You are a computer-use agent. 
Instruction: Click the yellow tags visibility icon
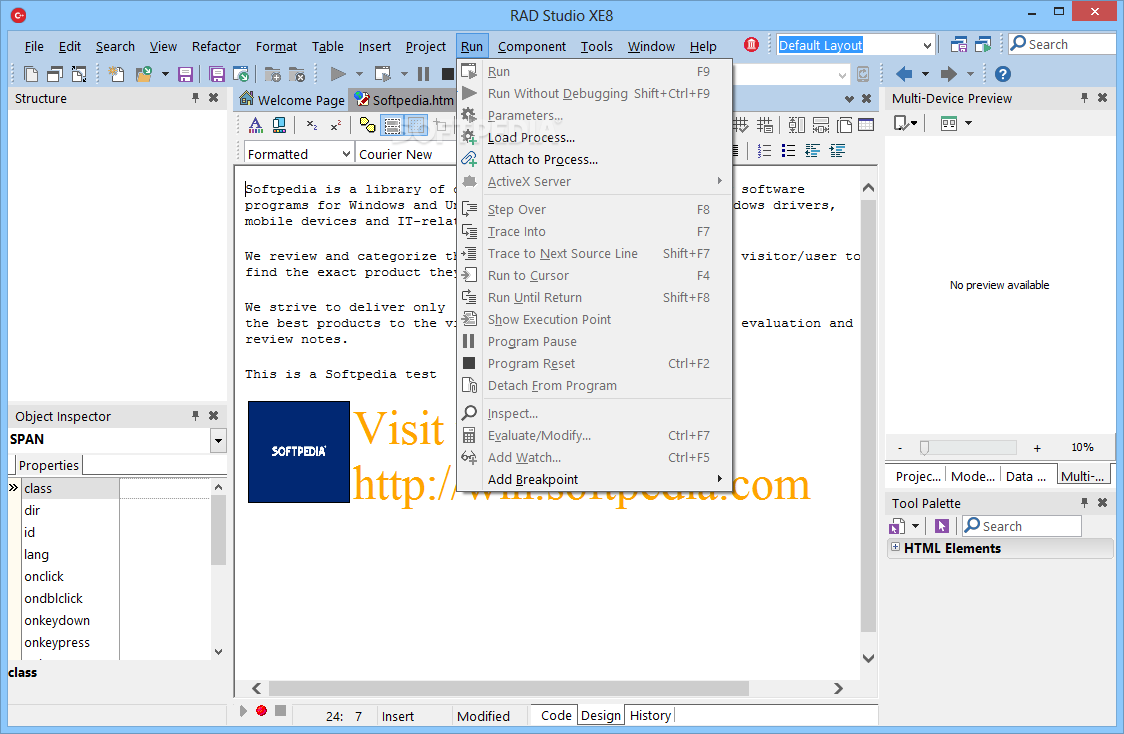367,125
